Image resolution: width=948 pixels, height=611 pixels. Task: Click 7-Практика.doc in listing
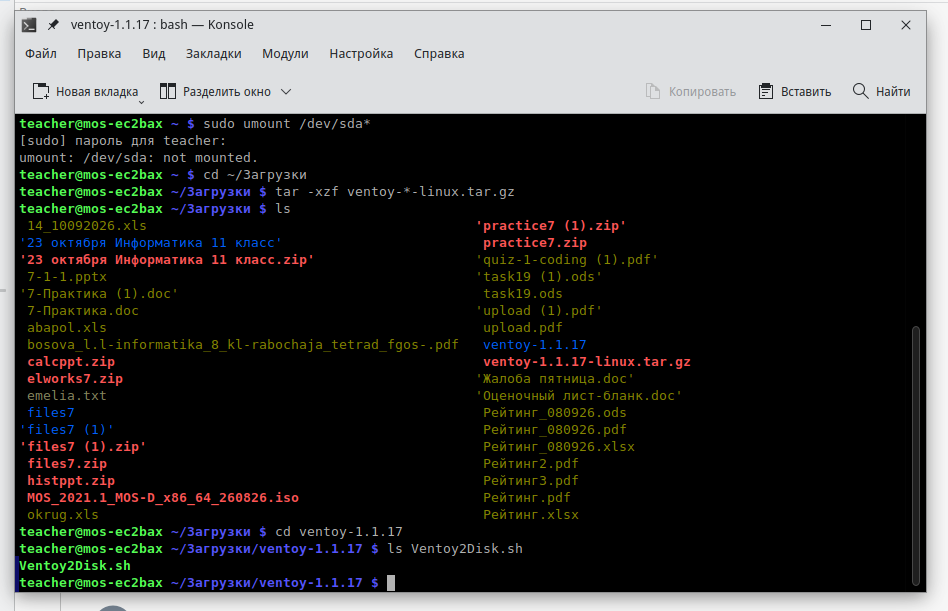coord(83,311)
